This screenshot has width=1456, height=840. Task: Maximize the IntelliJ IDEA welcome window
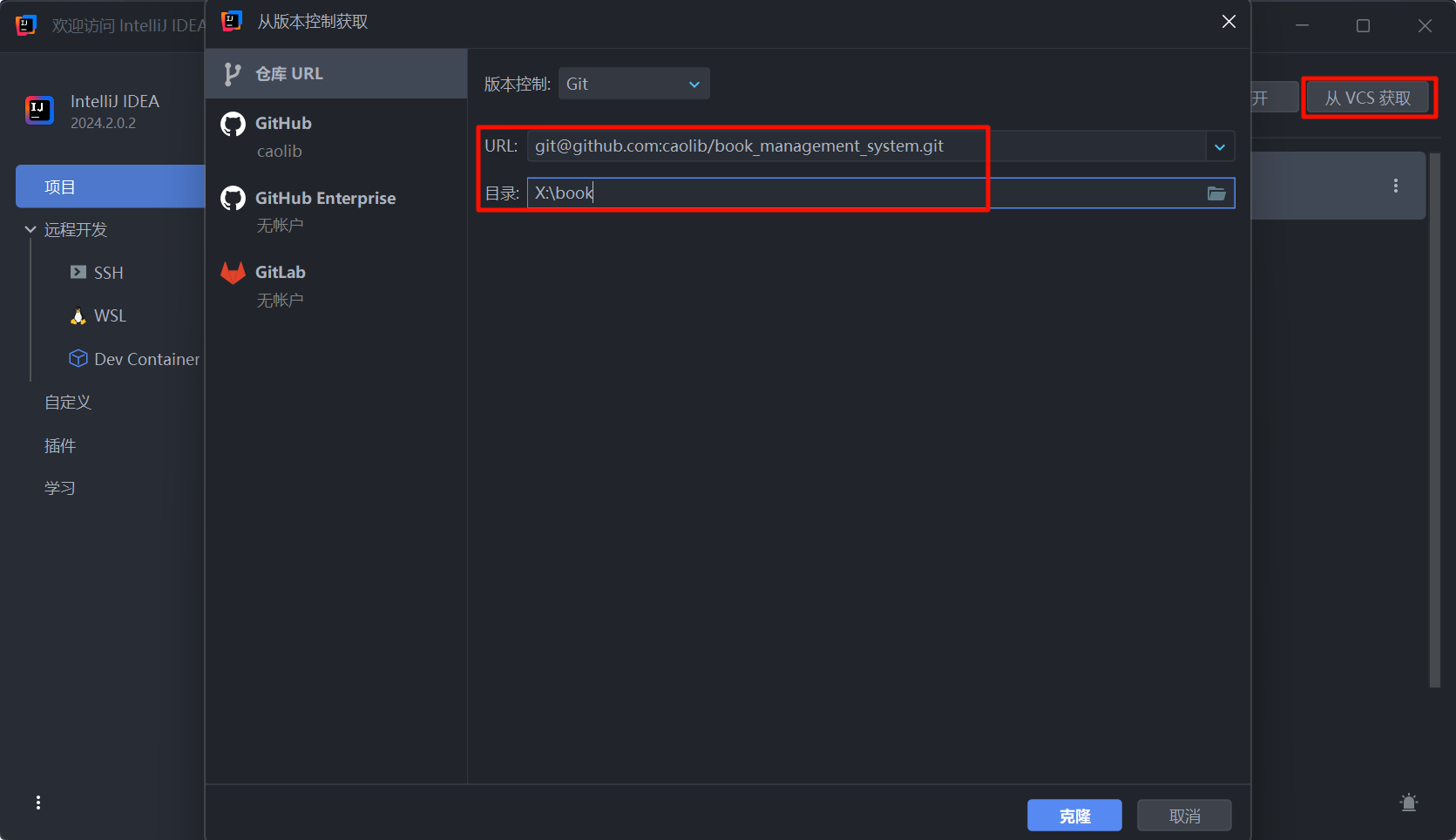tap(1363, 26)
